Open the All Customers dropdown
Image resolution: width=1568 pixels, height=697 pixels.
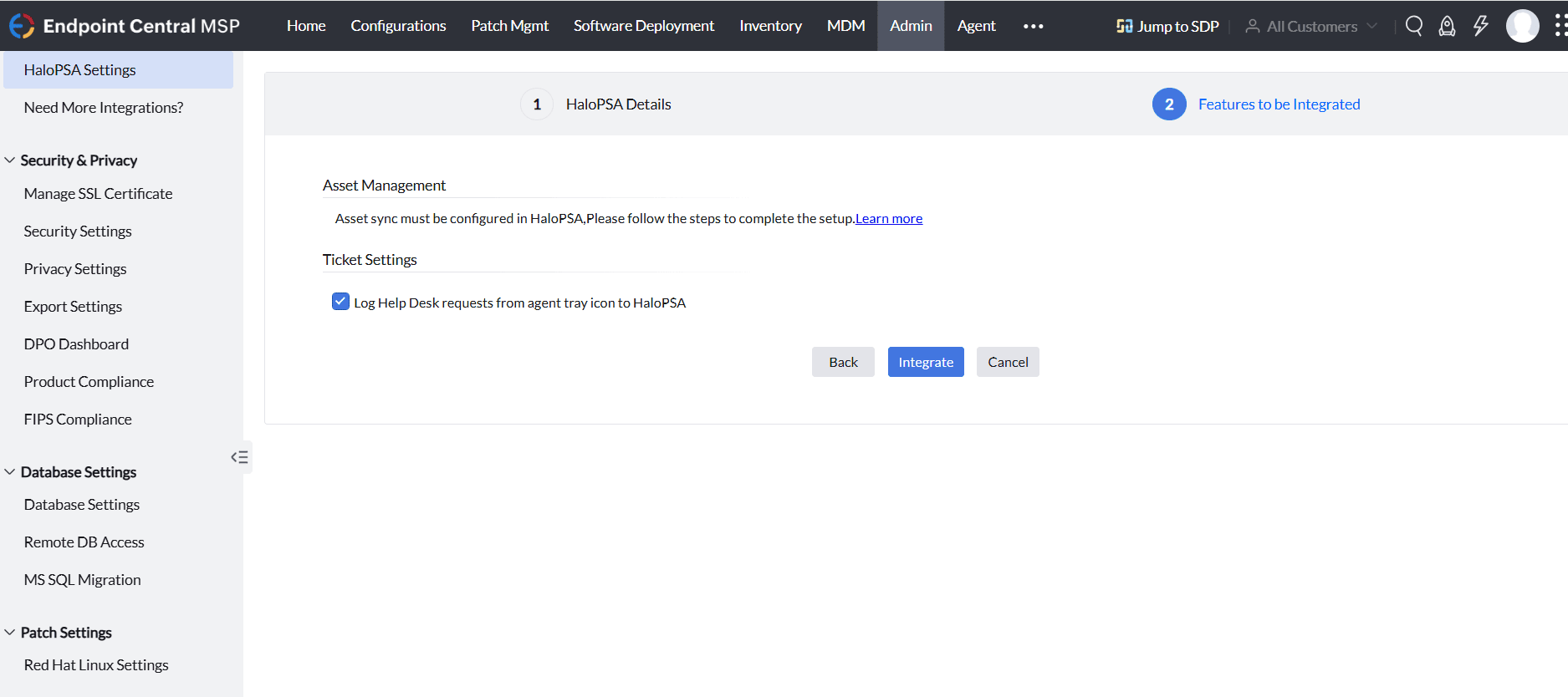point(1311,26)
